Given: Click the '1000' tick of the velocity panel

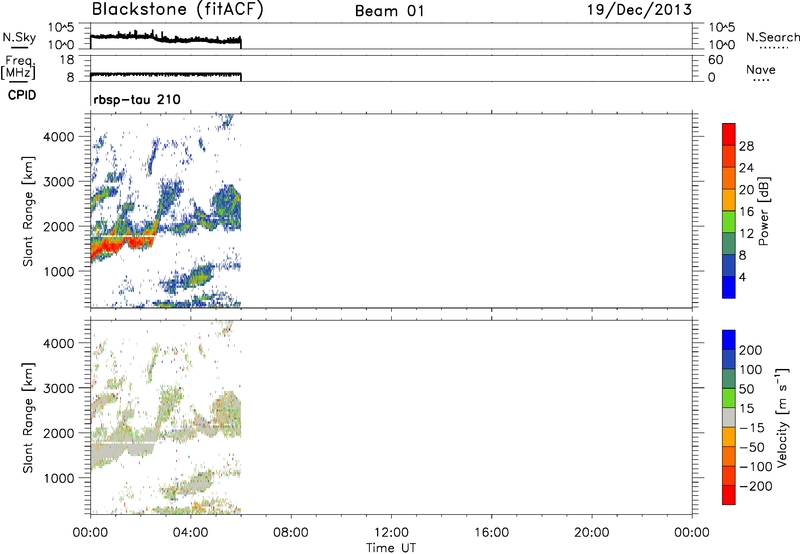Looking at the screenshot, I should point(59,478).
